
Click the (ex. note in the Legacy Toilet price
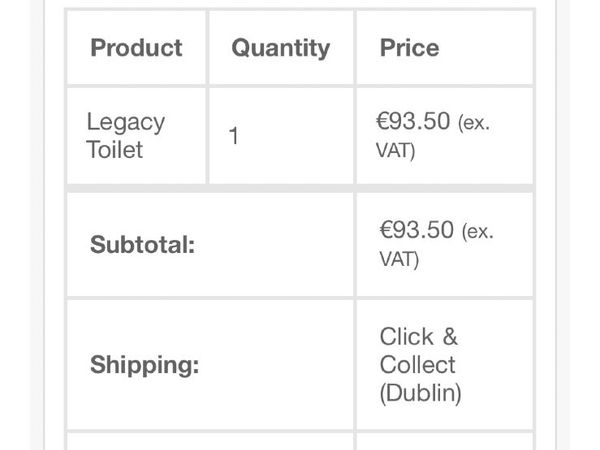coord(476,124)
